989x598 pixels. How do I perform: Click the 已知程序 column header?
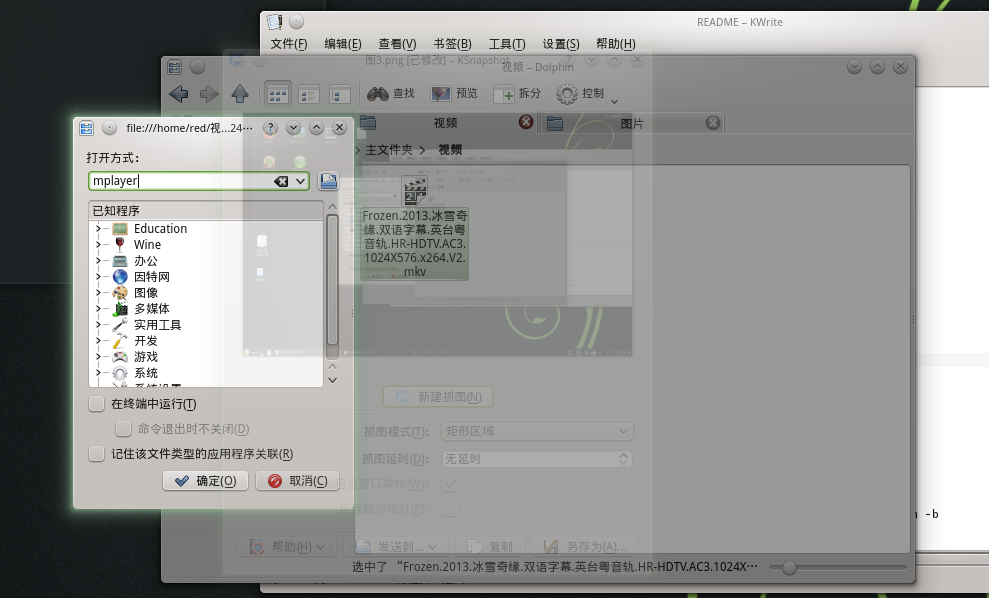pos(206,211)
